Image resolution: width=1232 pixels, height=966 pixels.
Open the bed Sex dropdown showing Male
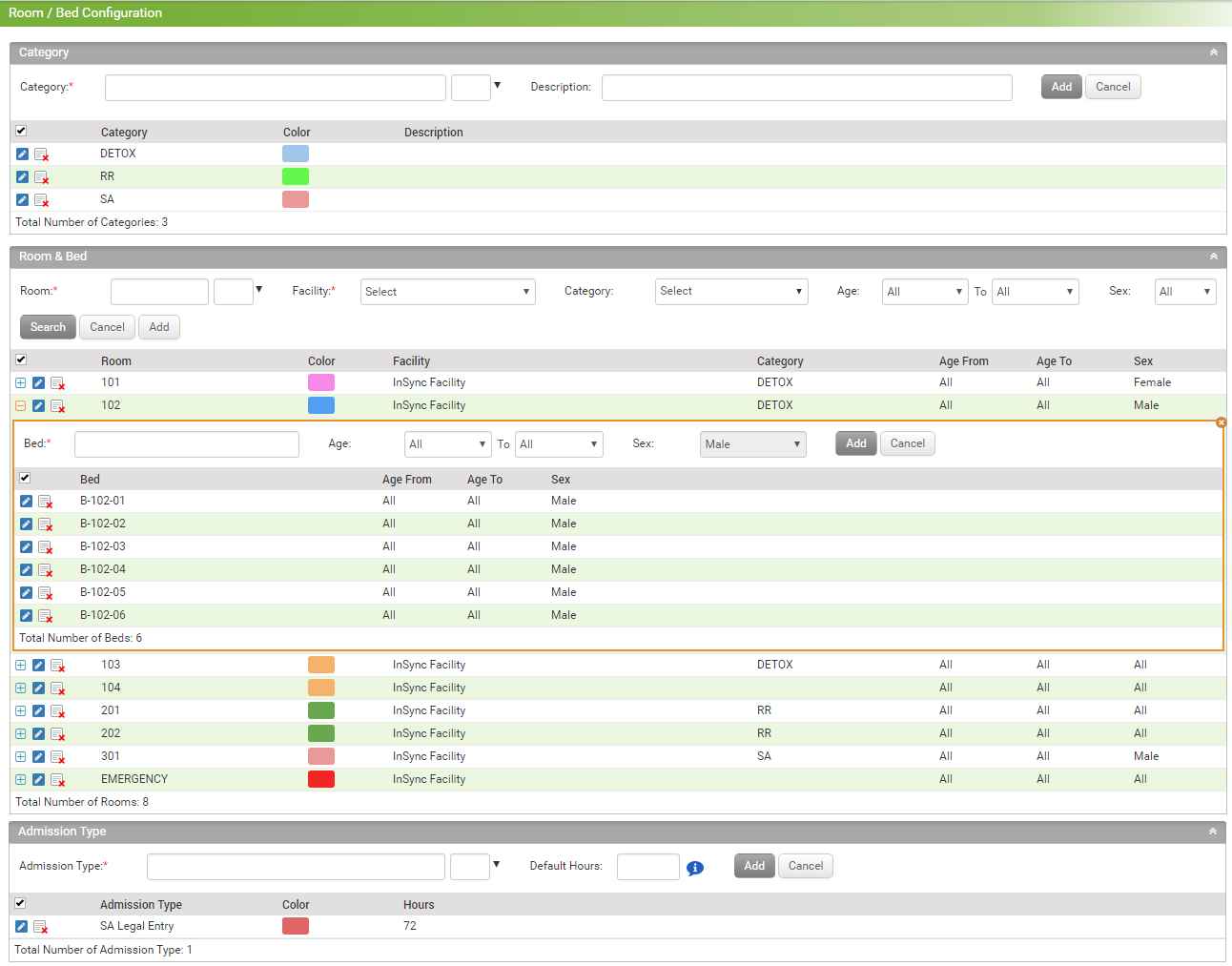[752, 444]
